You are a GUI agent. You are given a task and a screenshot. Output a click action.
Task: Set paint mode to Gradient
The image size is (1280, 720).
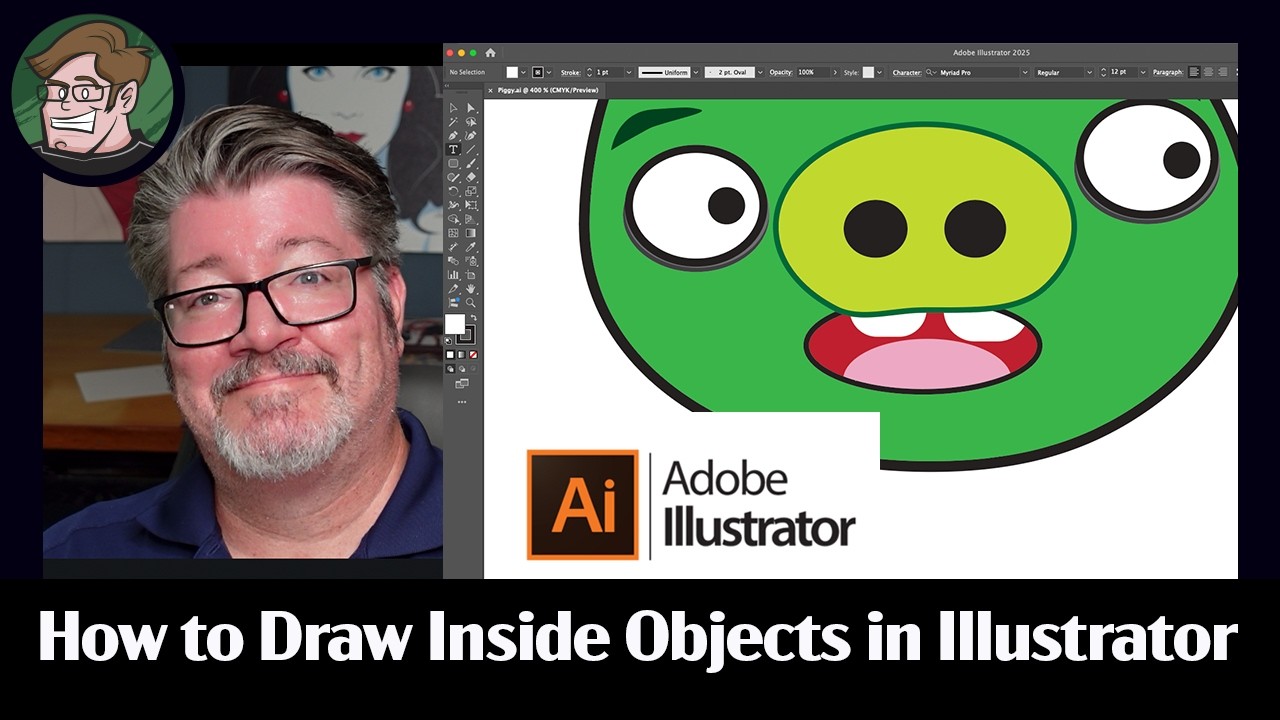click(x=462, y=355)
